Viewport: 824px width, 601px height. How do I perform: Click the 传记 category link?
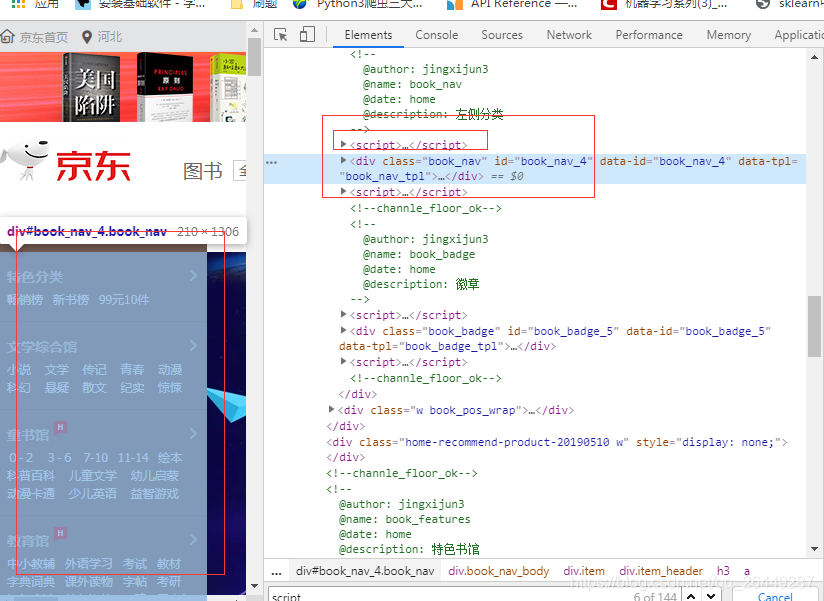tap(94, 369)
